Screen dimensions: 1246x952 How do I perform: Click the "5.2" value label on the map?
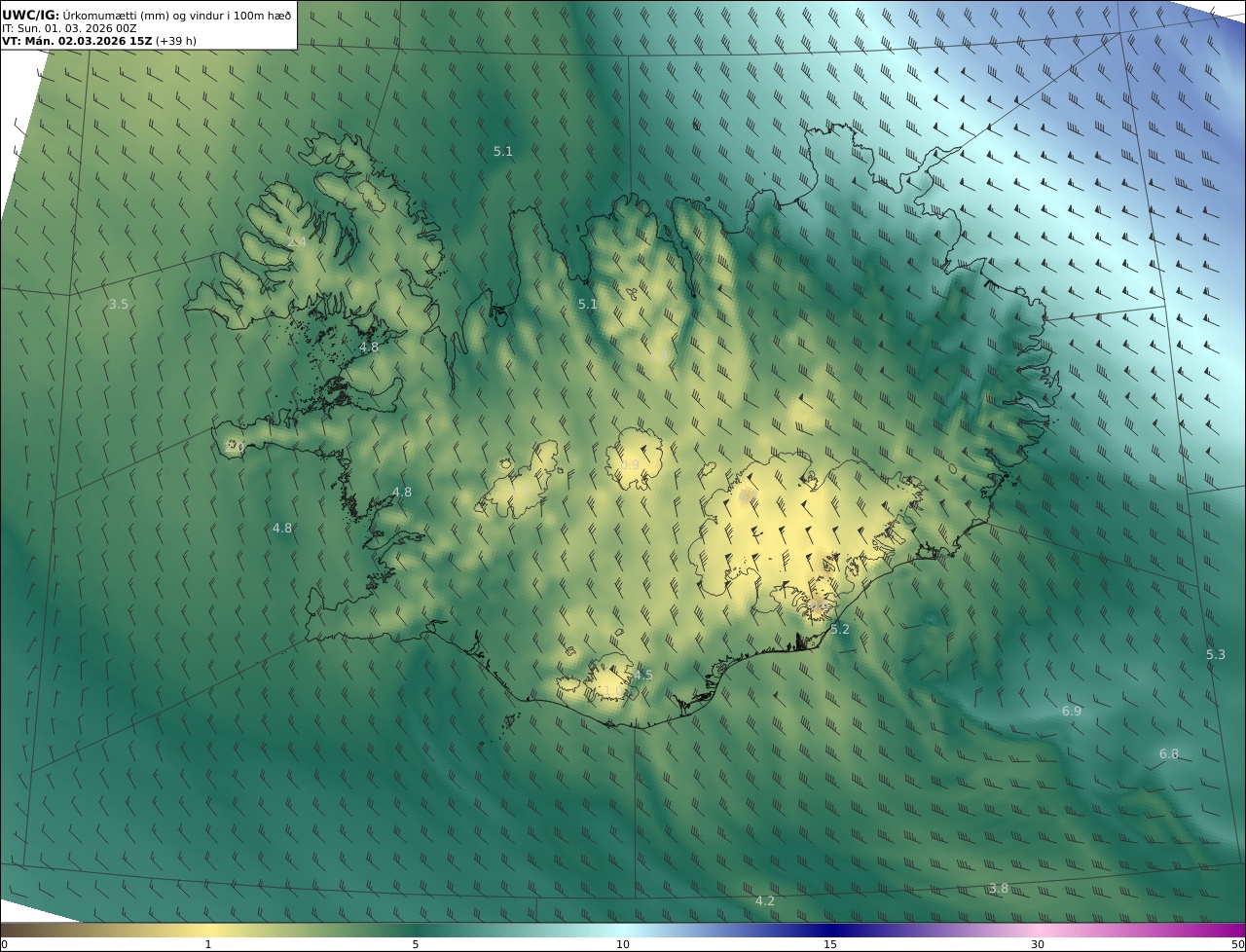[x=839, y=630]
